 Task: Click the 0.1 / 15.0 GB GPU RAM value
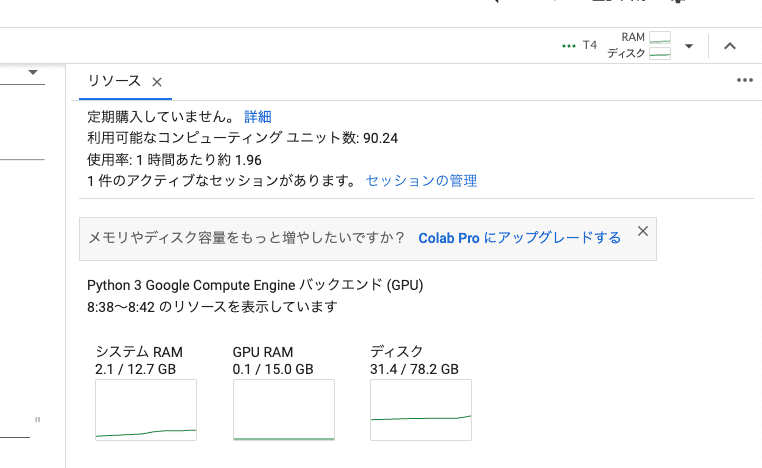pyautogui.click(x=273, y=369)
